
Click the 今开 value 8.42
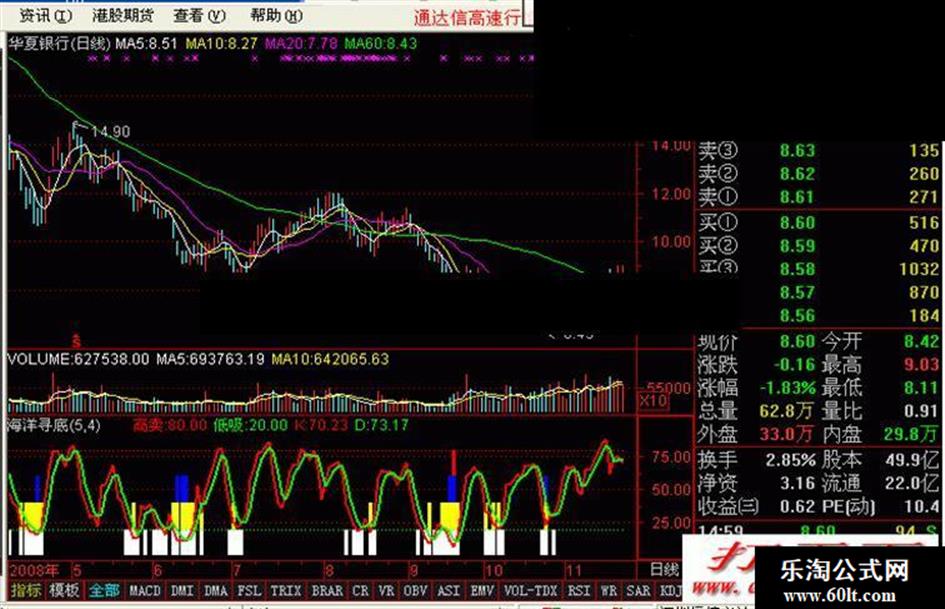coord(921,342)
